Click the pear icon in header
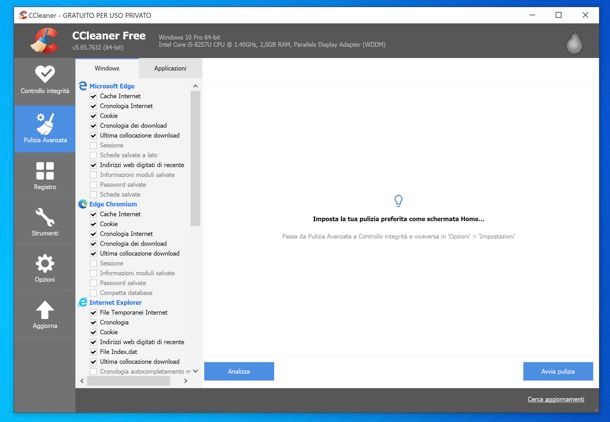The width and height of the screenshot is (610, 422). [574, 42]
